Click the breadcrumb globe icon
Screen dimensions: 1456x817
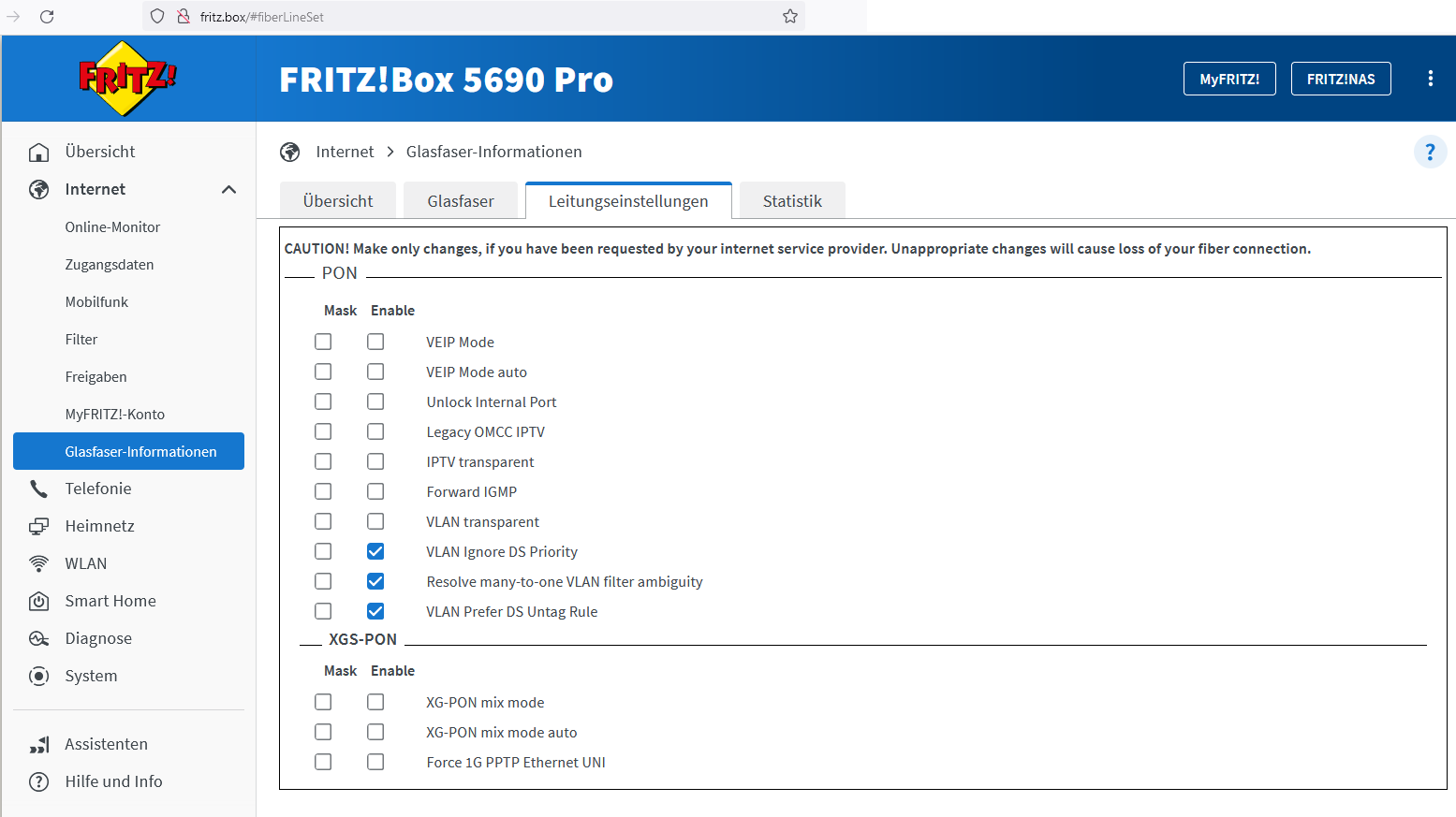pos(290,152)
